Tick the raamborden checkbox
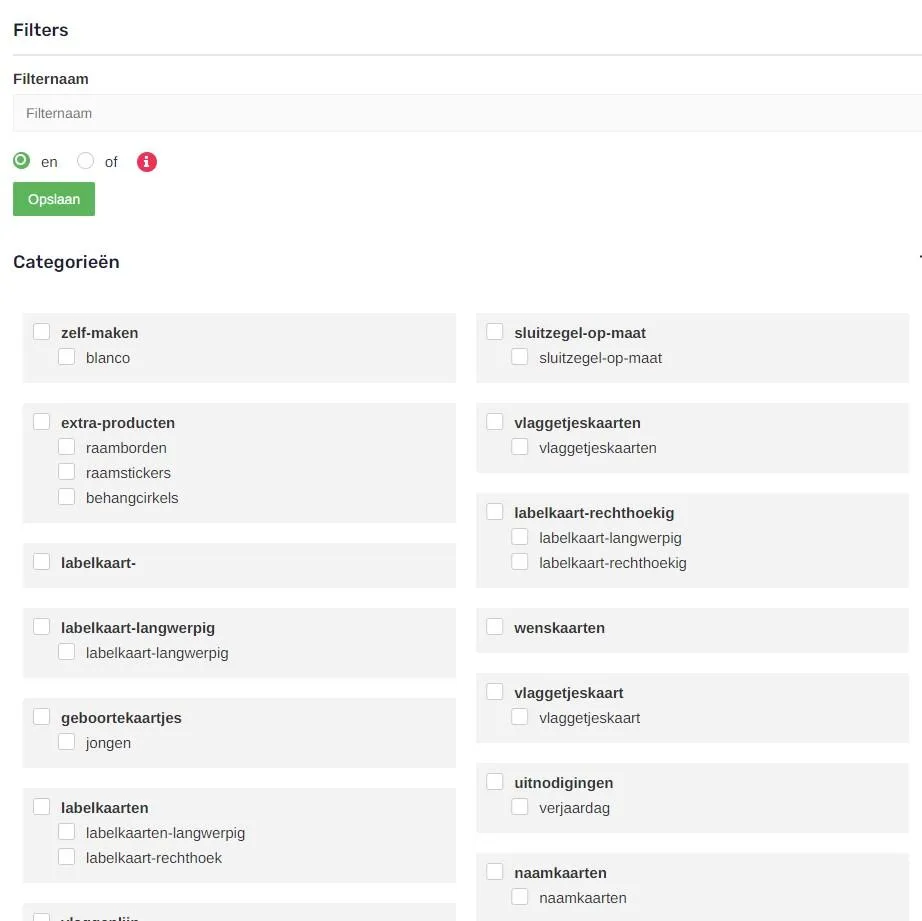The width and height of the screenshot is (922, 921). 66,447
